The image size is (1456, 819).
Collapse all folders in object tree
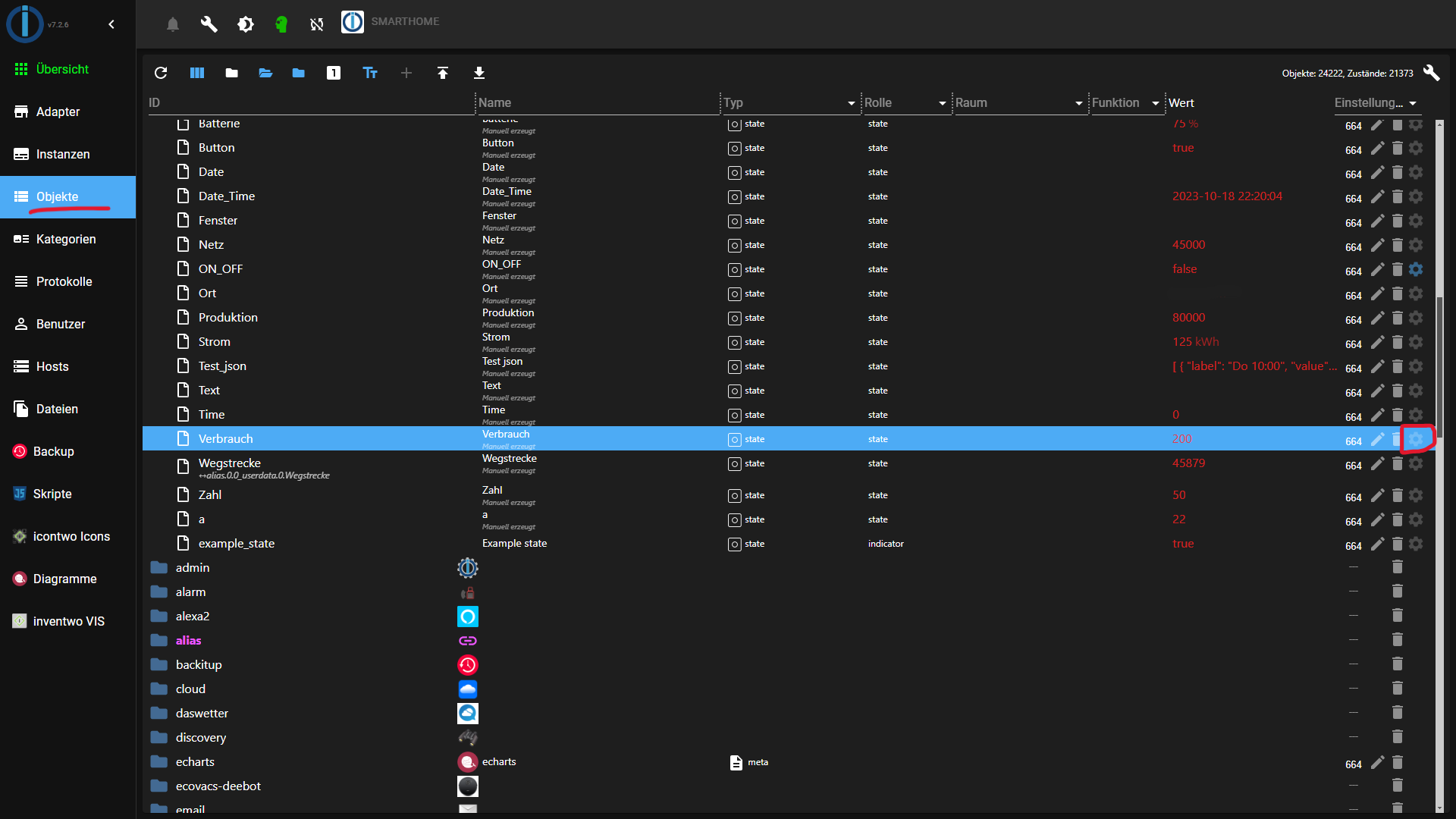click(x=232, y=73)
